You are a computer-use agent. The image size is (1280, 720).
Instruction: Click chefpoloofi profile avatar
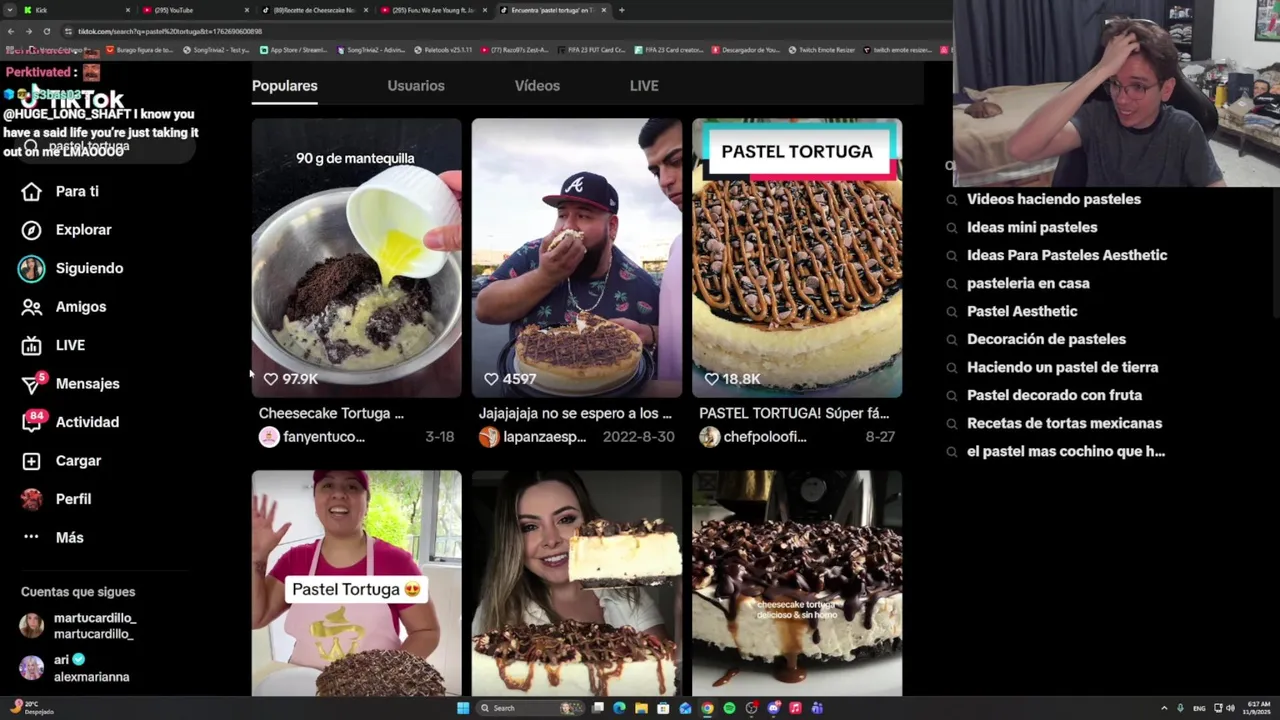(709, 437)
